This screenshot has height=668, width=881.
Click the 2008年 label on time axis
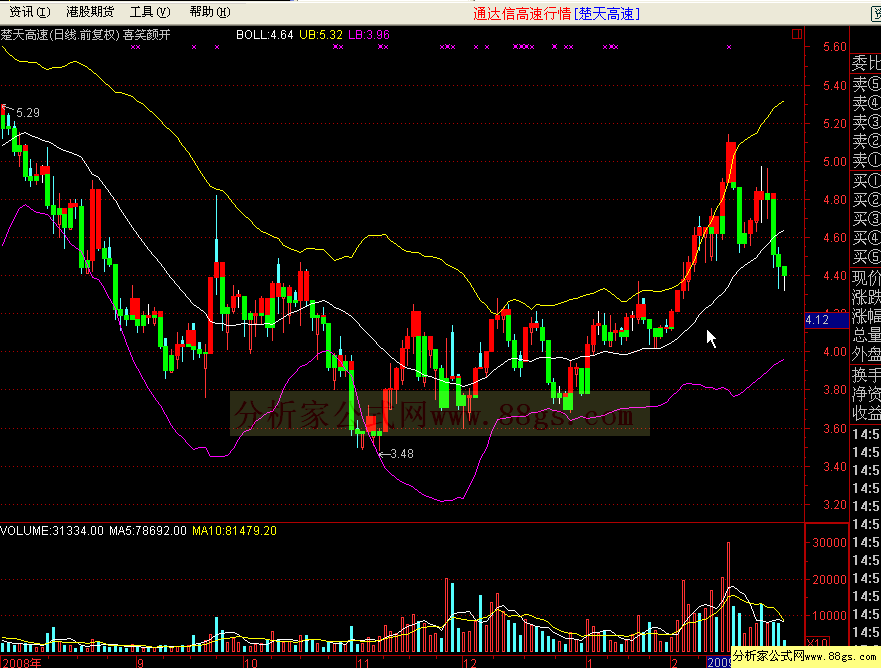click(21, 662)
